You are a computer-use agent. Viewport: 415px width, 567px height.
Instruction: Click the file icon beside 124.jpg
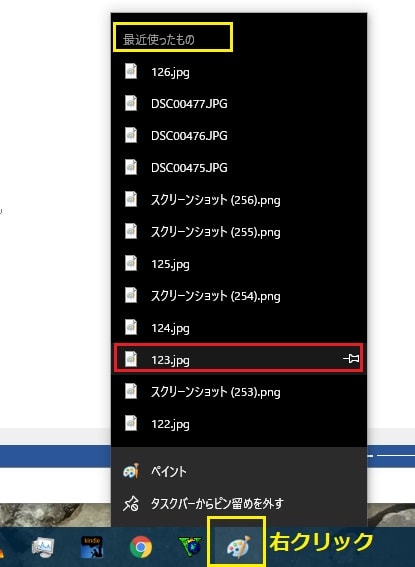coord(131,327)
